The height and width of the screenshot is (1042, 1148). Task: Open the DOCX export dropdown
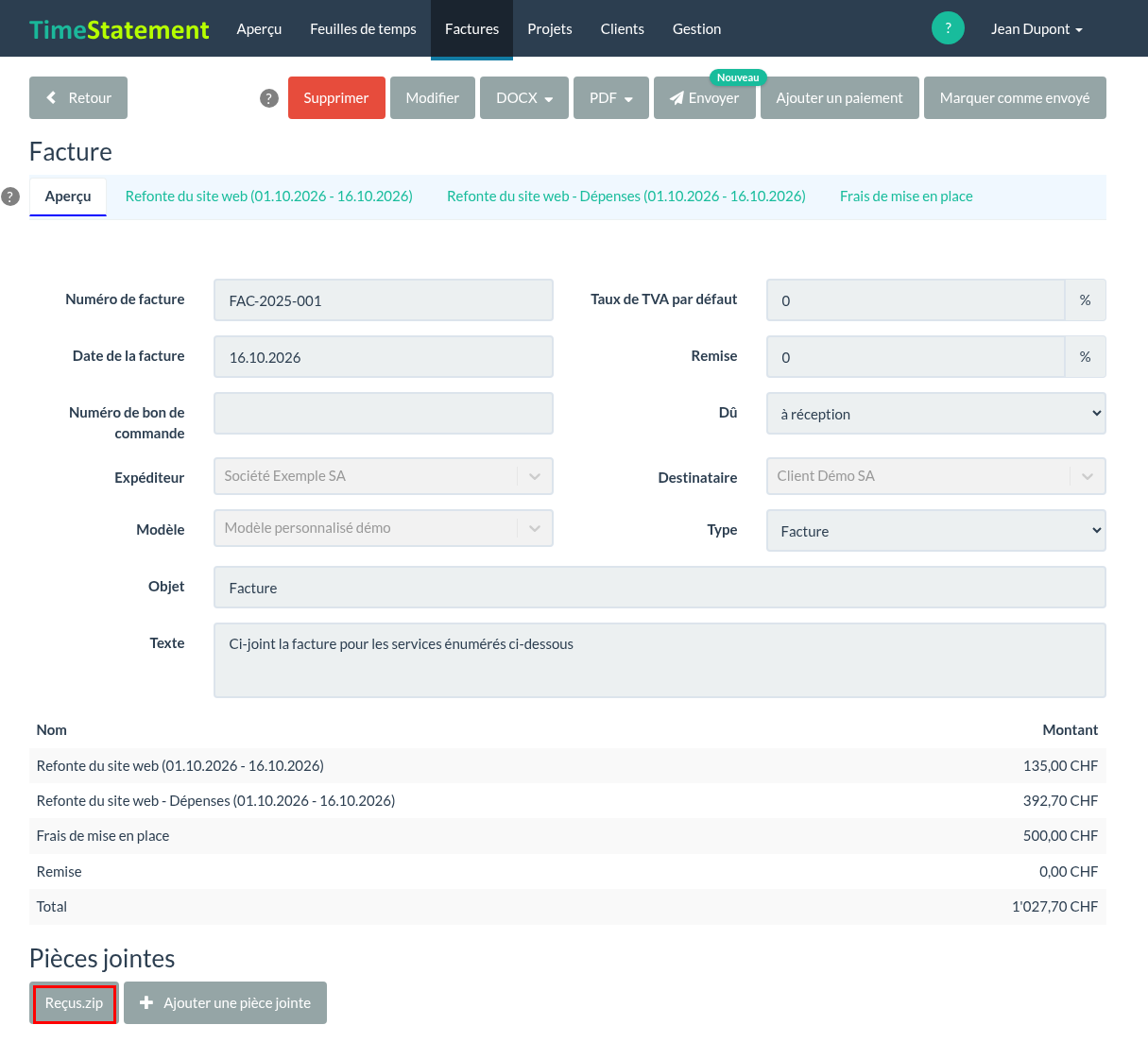pos(524,98)
